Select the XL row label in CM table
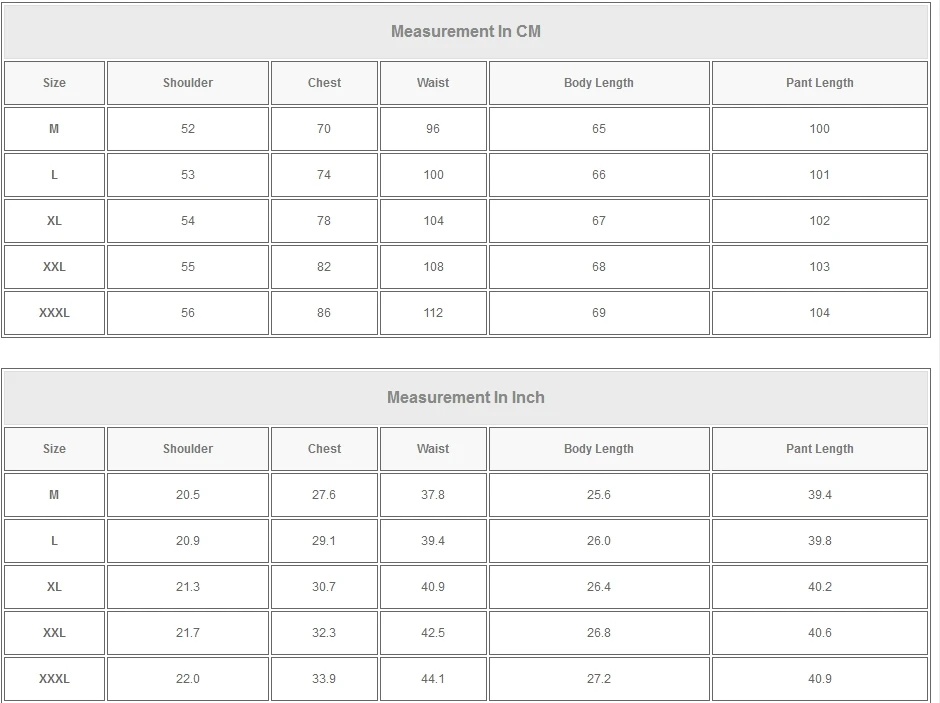The height and width of the screenshot is (703, 940). tap(55, 221)
